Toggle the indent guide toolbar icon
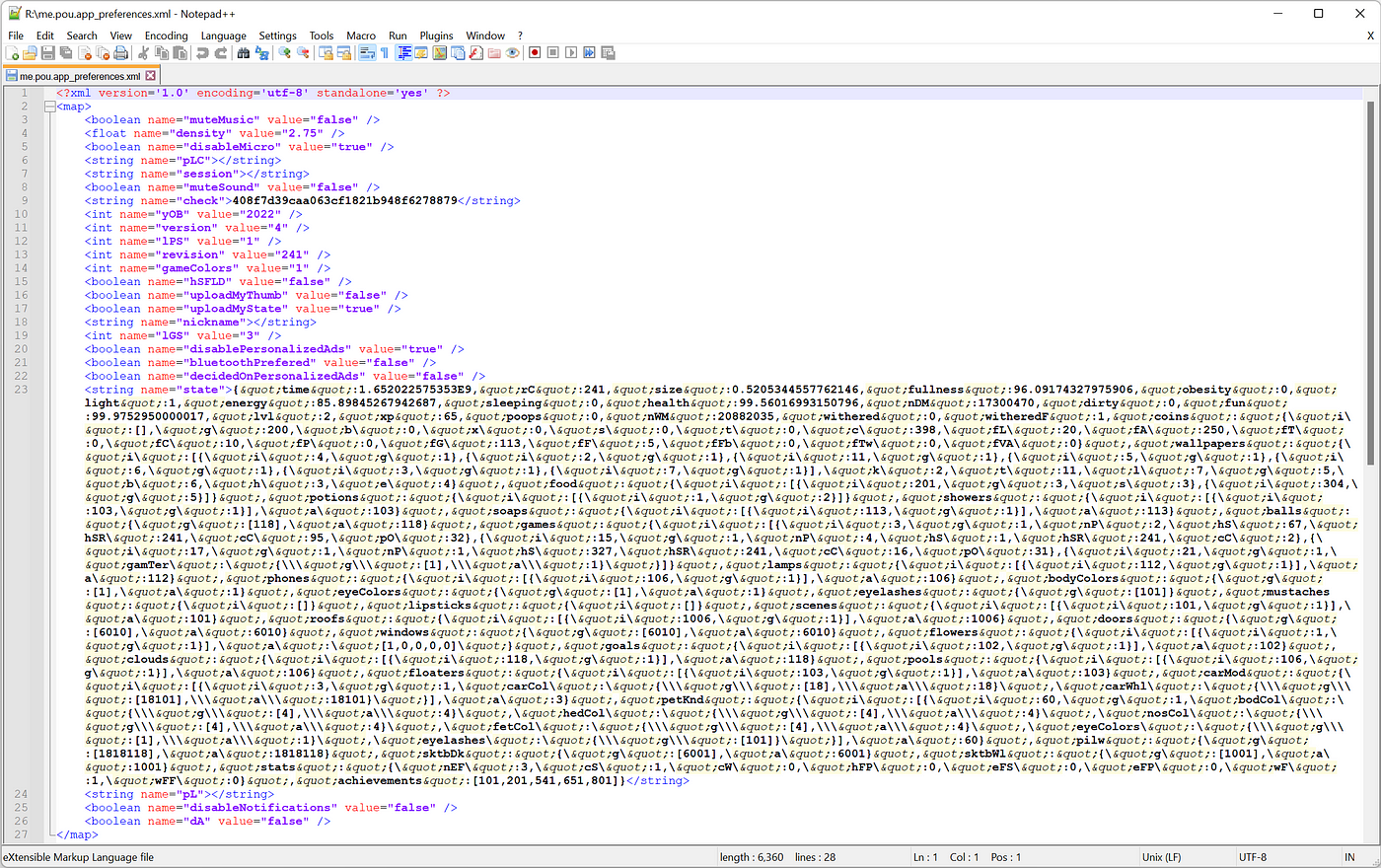This screenshot has height=868, width=1381. tap(403, 53)
